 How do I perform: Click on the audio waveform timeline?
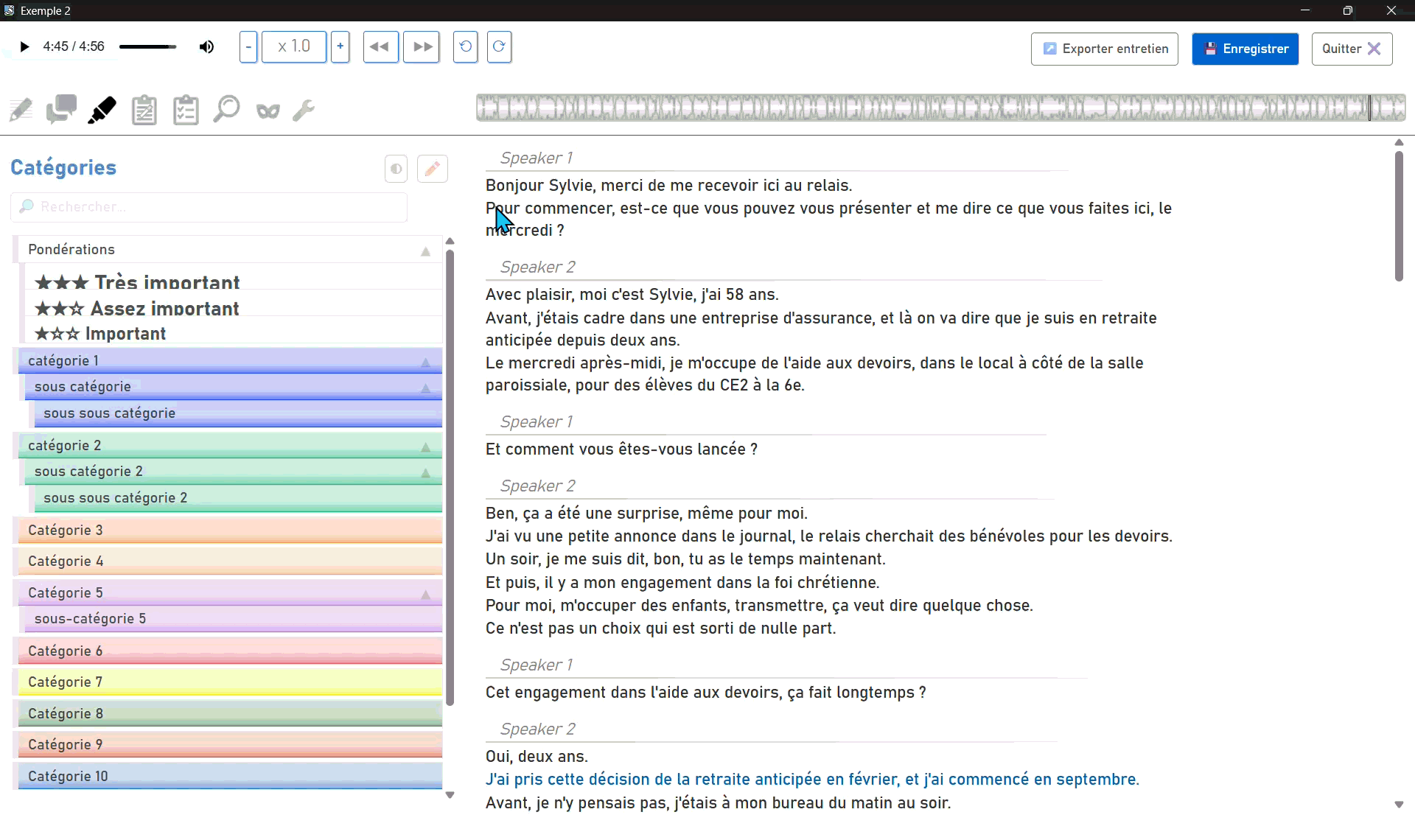(x=940, y=108)
